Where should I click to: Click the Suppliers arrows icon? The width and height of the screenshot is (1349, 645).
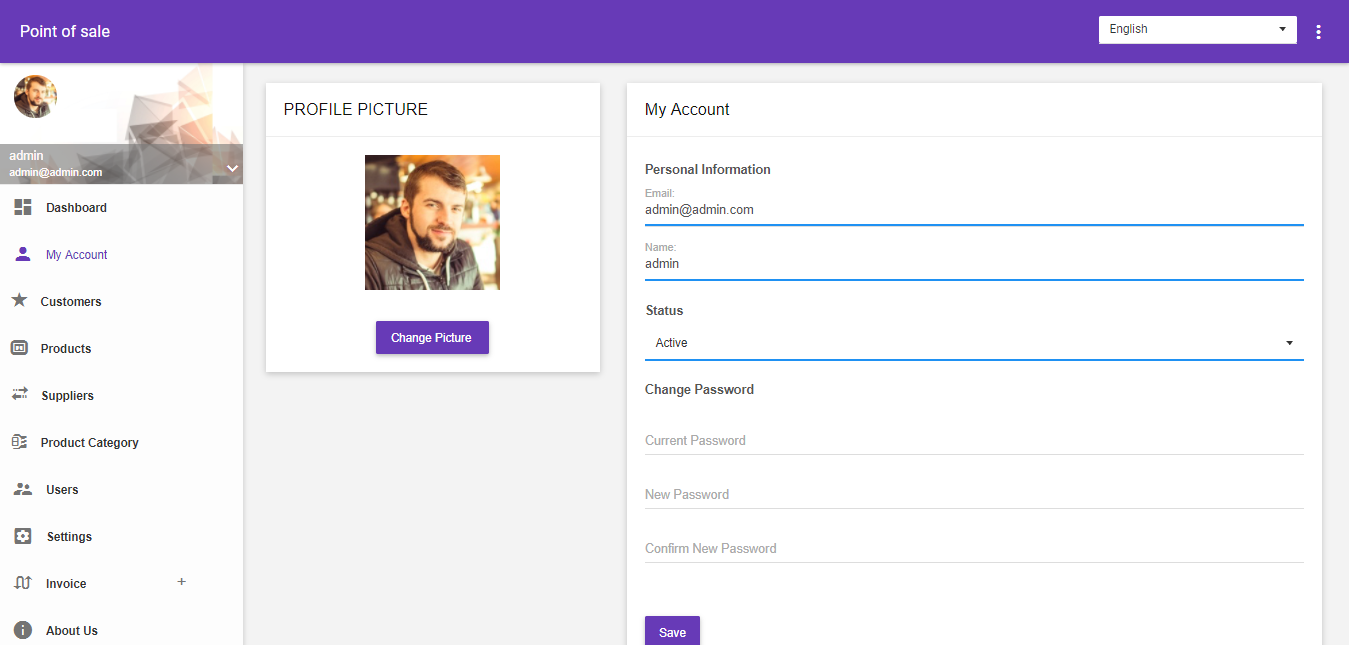pos(19,395)
